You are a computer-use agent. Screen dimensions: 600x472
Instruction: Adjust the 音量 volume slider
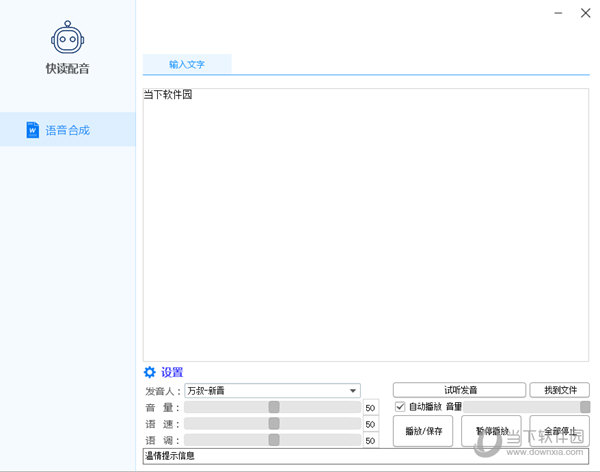272,407
